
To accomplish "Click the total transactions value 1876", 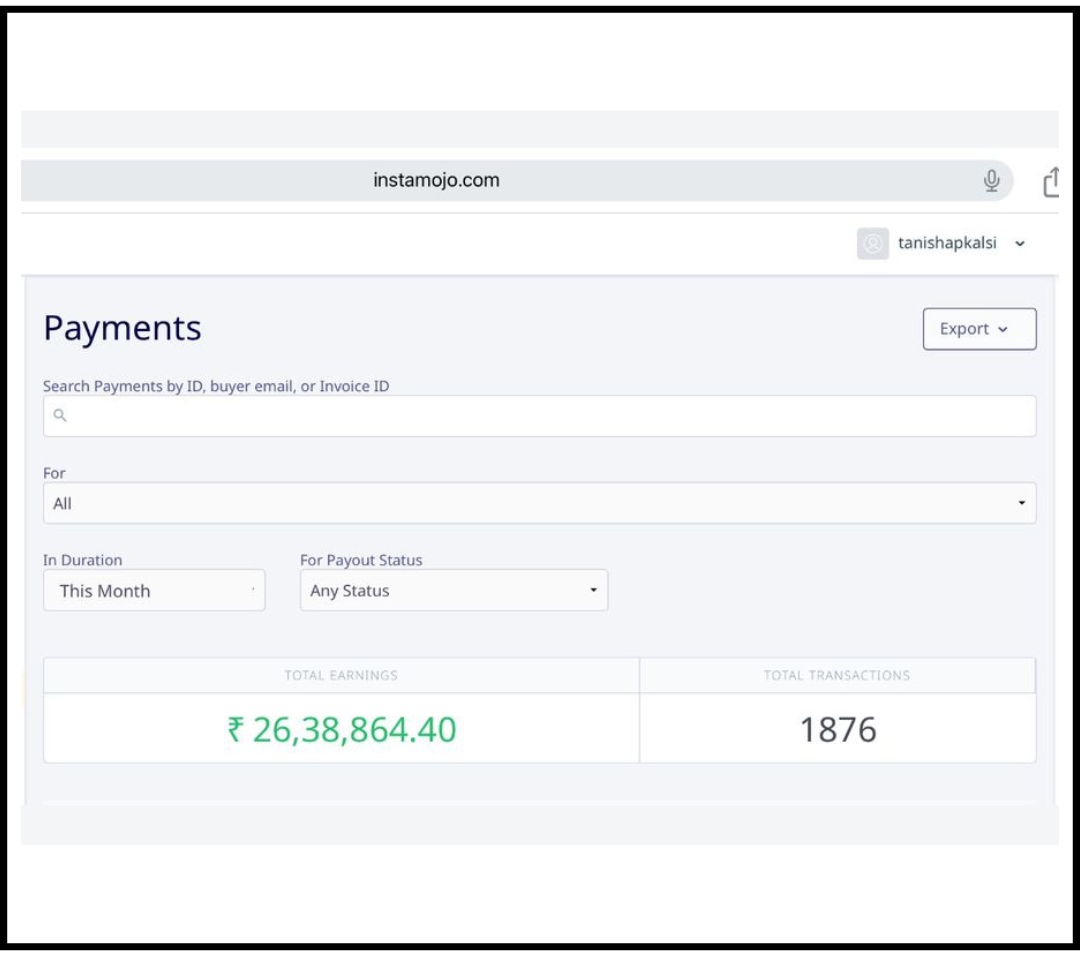I will click(838, 729).
